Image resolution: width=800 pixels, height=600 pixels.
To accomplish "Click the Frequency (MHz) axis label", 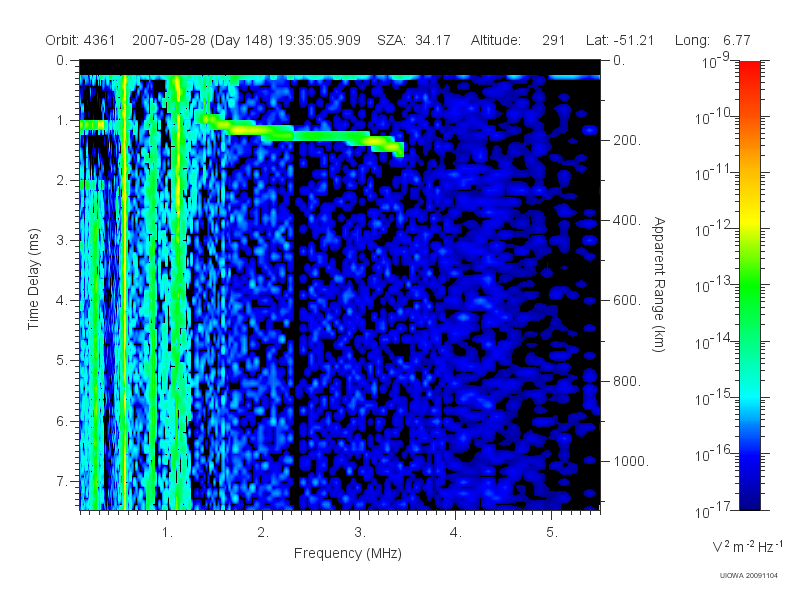I will tap(347, 554).
